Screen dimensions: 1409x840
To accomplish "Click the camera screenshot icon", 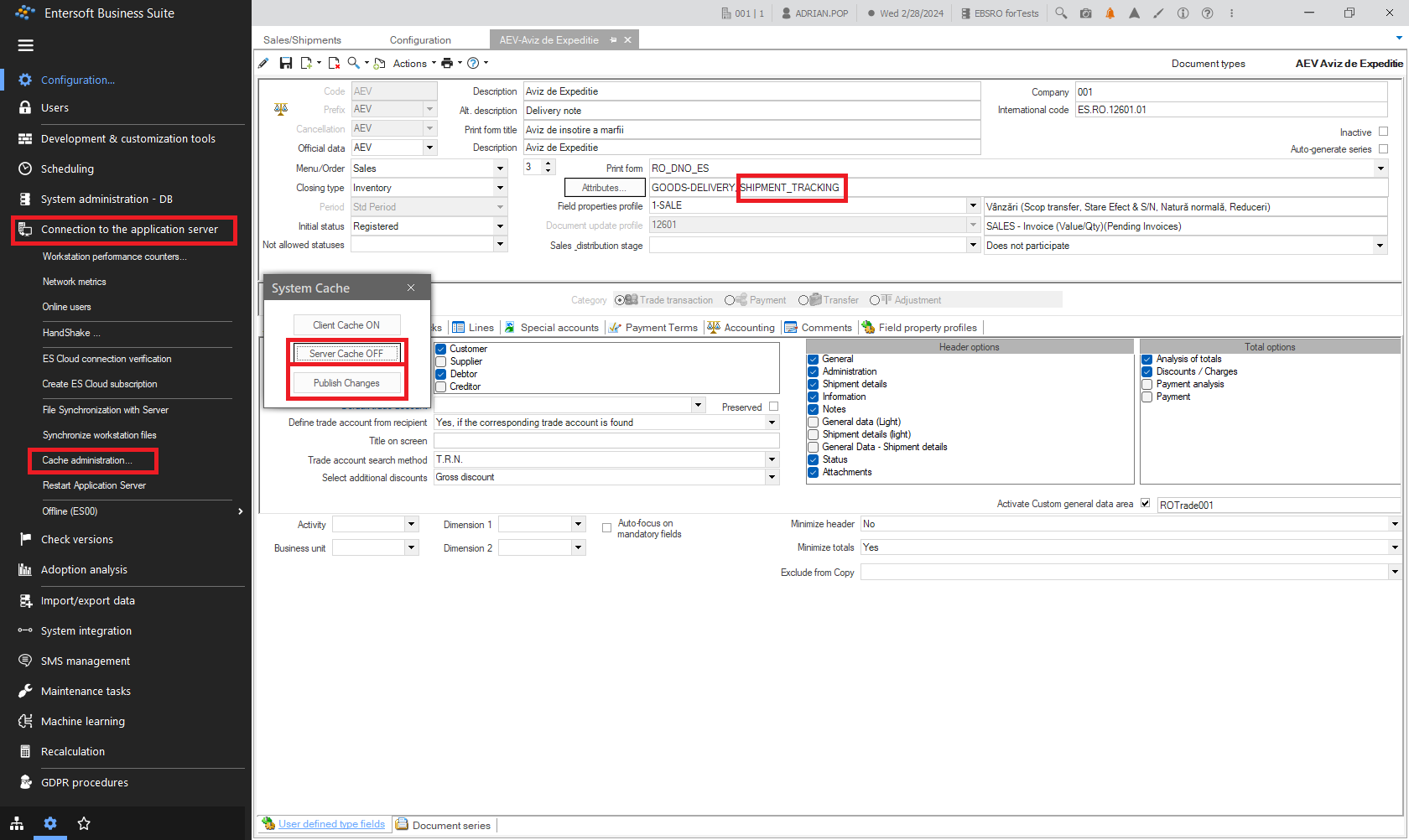I will (1085, 13).
